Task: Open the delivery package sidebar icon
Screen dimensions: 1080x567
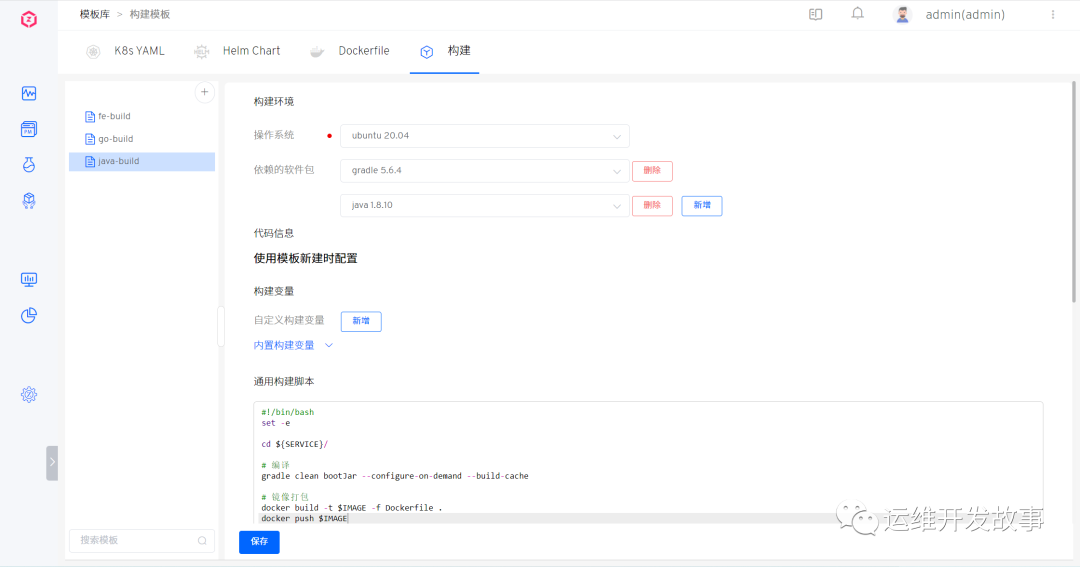Action: click(29, 200)
